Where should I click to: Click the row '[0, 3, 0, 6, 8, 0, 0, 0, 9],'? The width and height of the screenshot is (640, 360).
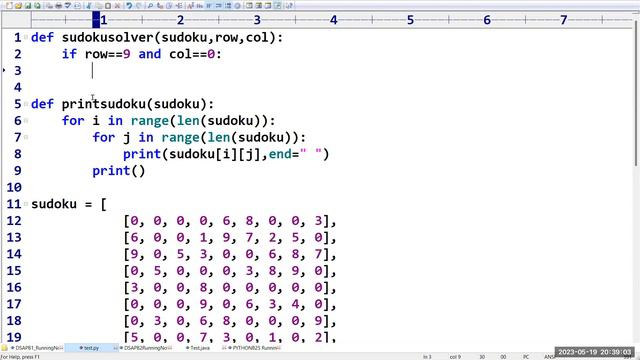[230, 320]
